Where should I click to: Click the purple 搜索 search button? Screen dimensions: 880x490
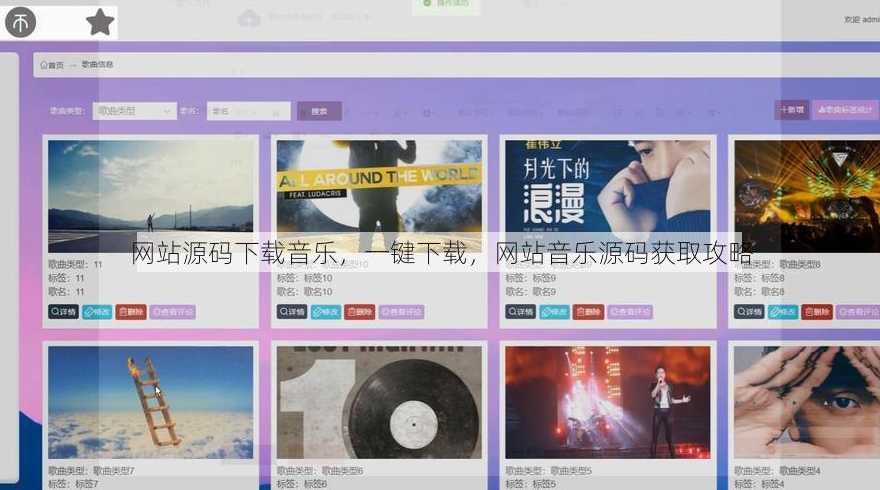coord(319,111)
